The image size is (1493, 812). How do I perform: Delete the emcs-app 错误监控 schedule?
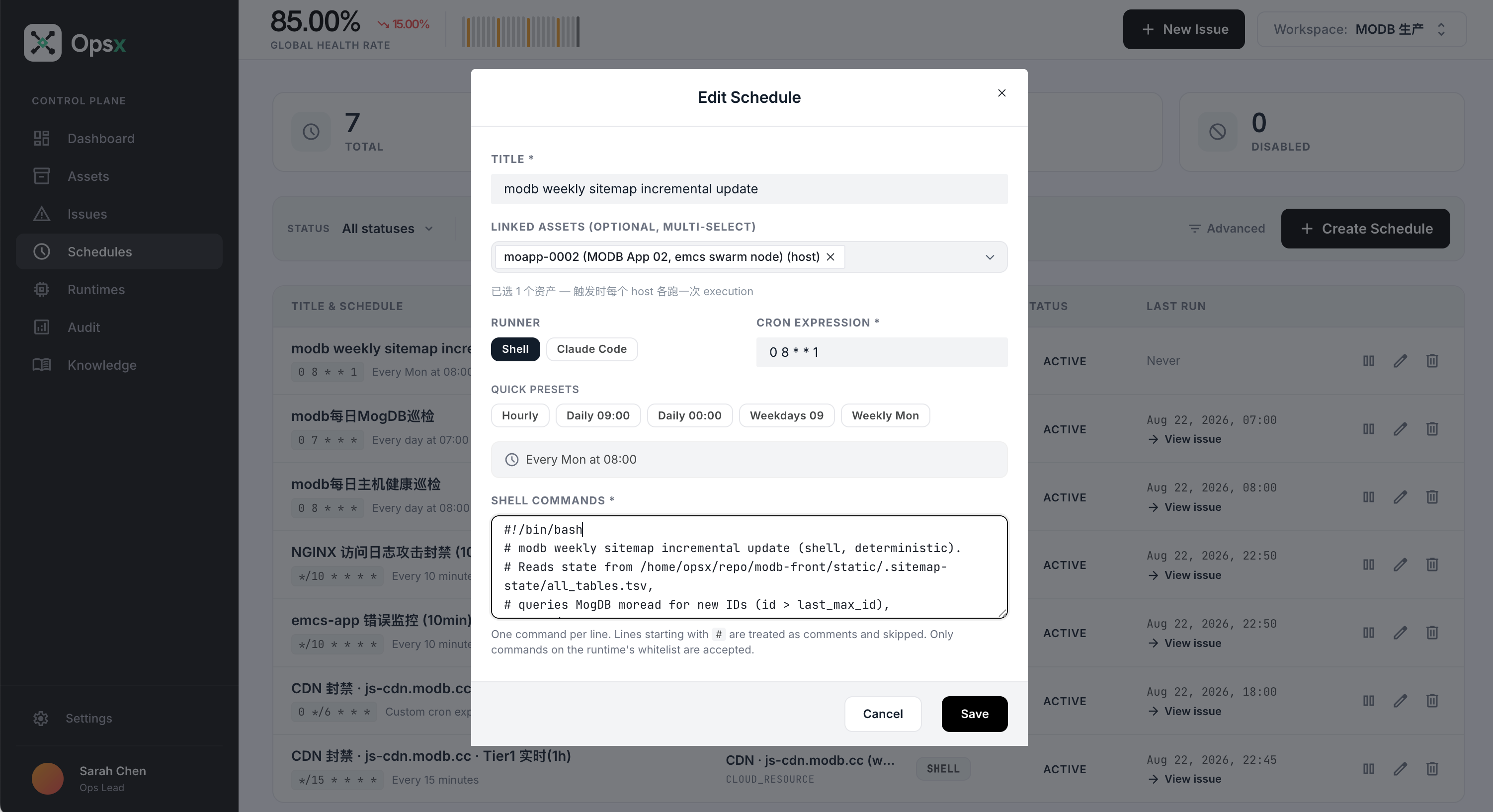click(x=1432, y=633)
